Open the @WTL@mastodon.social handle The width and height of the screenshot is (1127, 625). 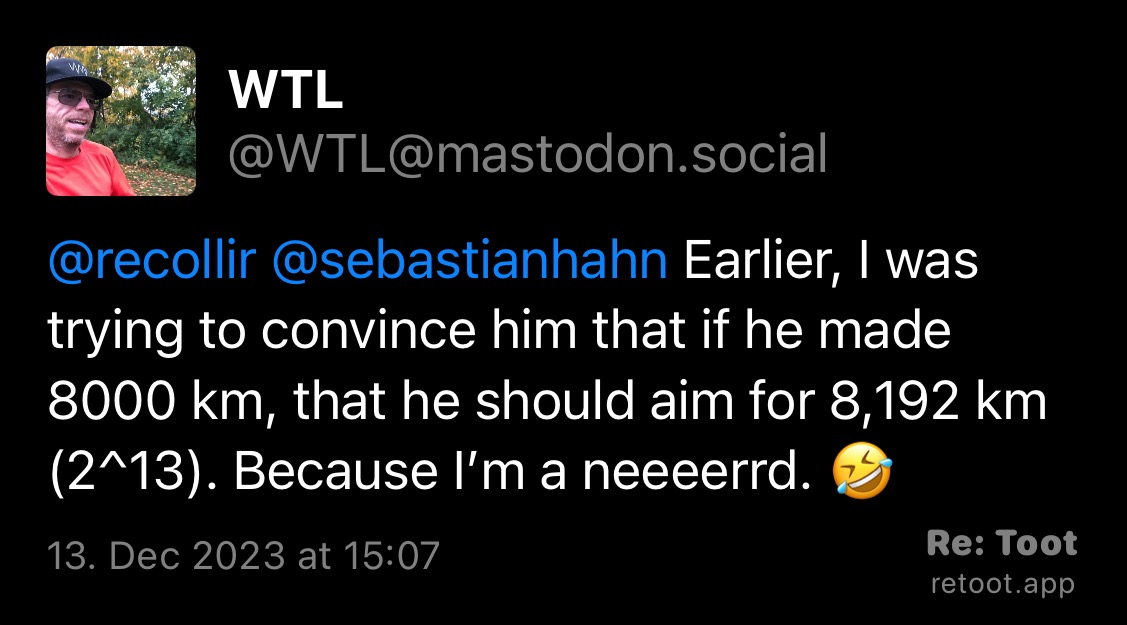[x=528, y=154]
